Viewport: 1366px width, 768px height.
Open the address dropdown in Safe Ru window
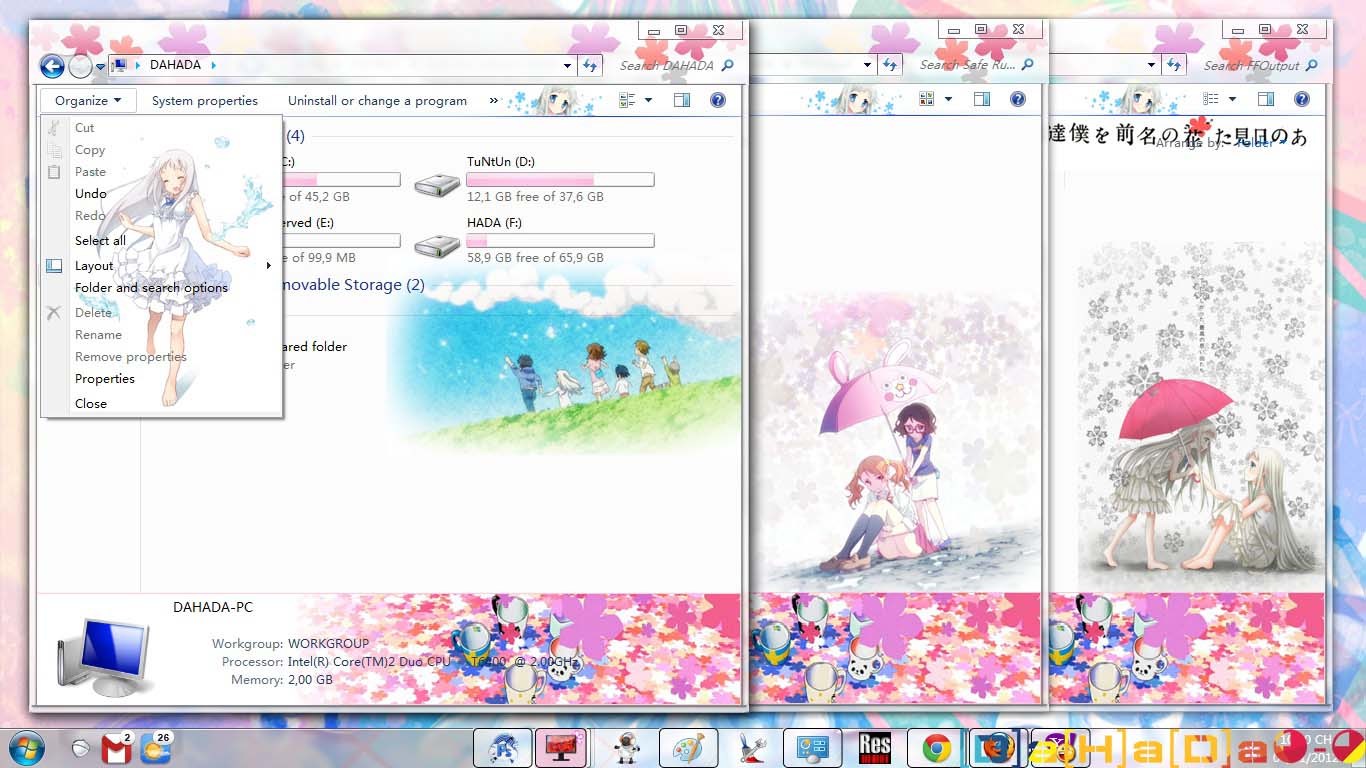(868, 66)
